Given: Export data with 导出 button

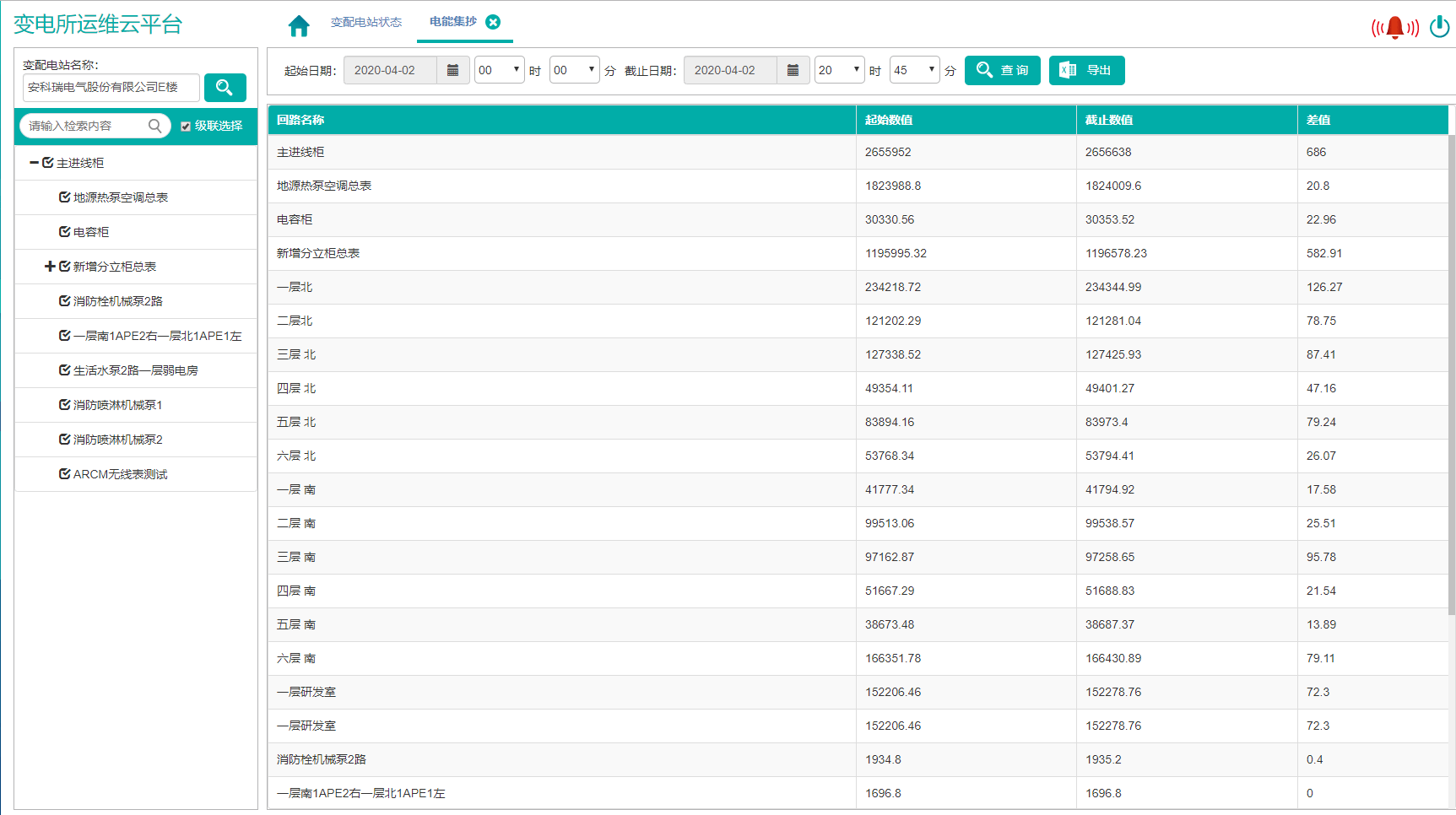Looking at the screenshot, I should (1087, 70).
